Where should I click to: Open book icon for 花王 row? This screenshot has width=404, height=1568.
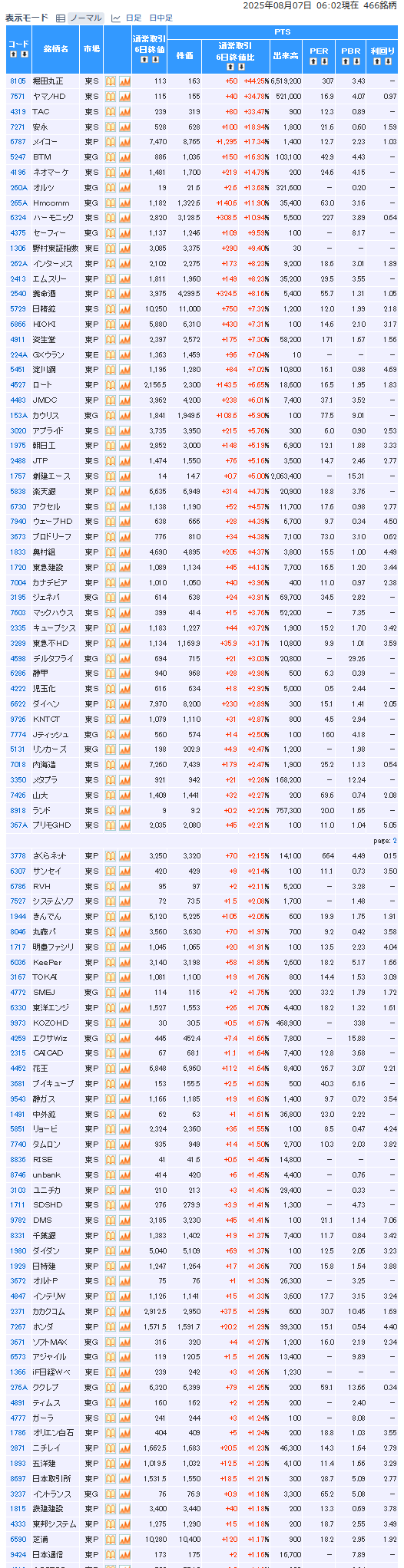[111, 1068]
